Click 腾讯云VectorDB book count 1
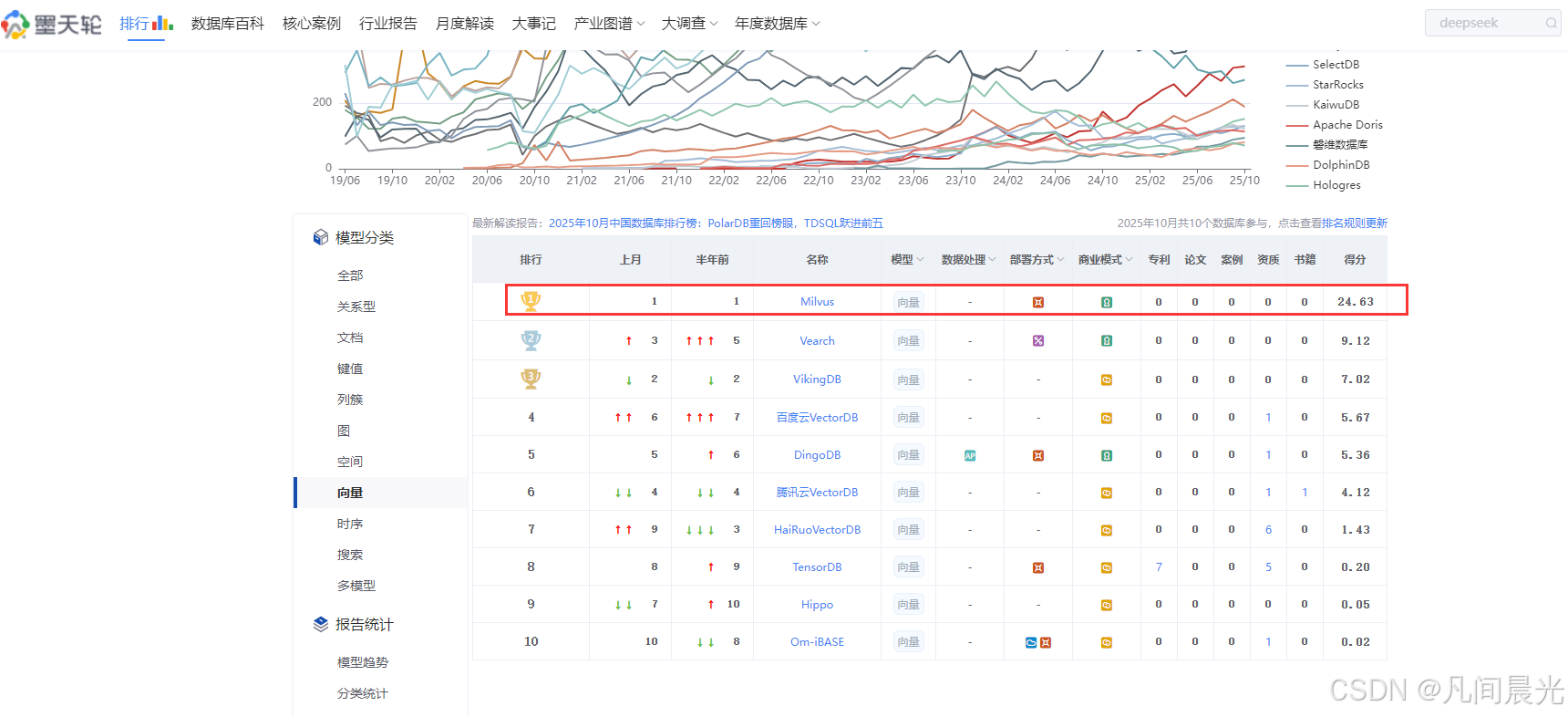 (1305, 493)
